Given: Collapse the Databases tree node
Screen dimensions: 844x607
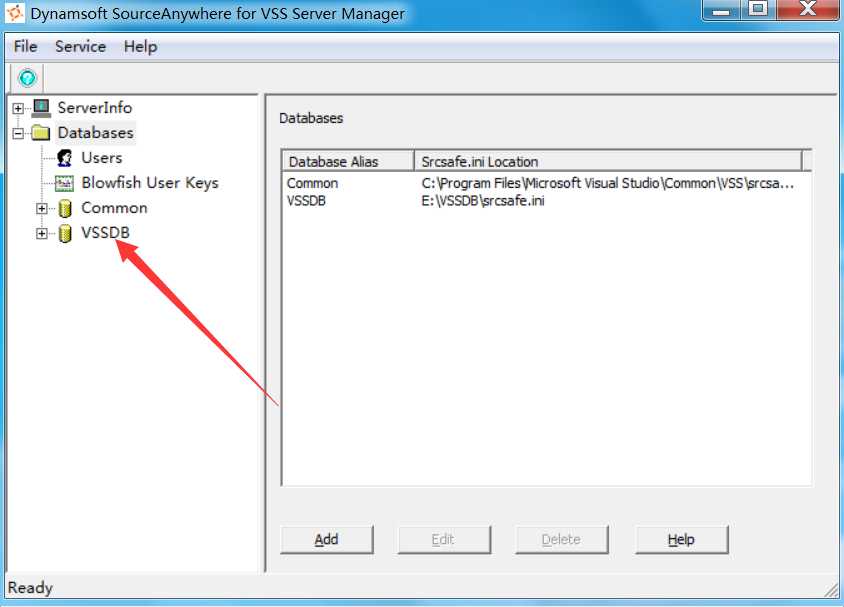Looking at the screenshot, I should click(18, 133).
